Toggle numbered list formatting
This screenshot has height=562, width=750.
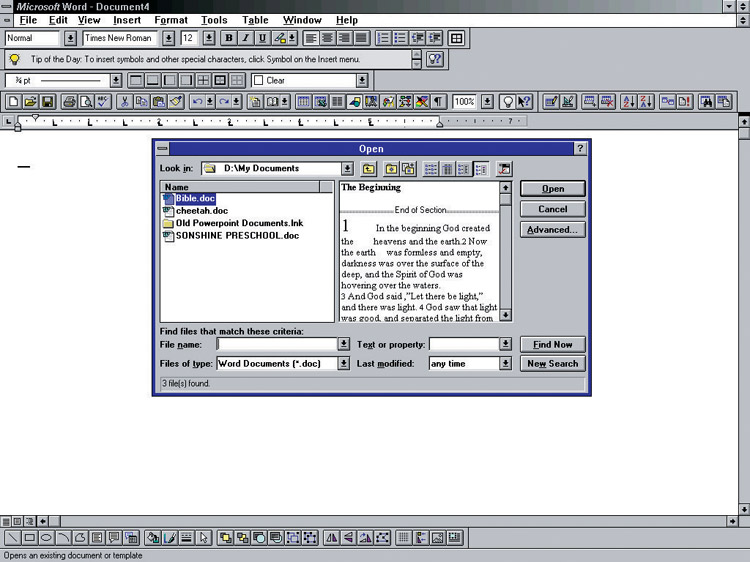[x=383, y=38]
